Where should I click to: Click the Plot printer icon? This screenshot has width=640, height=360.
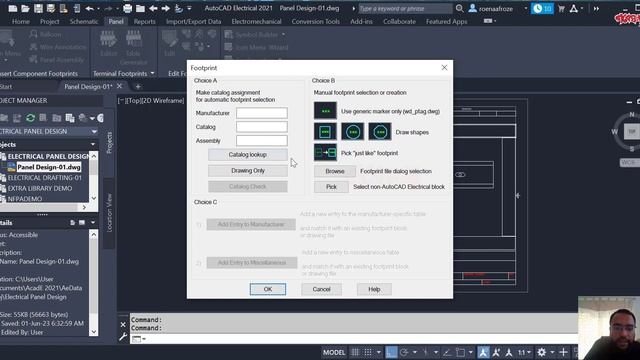pyautogui.click(x=127, y=8)
